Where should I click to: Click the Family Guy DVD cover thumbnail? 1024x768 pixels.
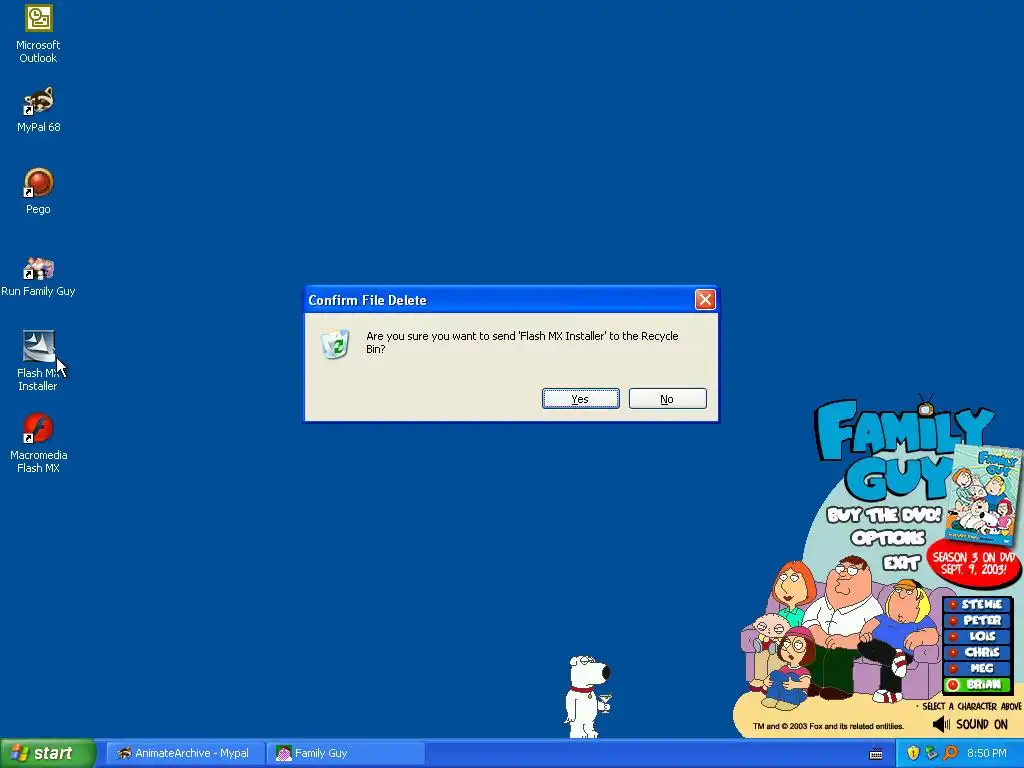point(982,494)
